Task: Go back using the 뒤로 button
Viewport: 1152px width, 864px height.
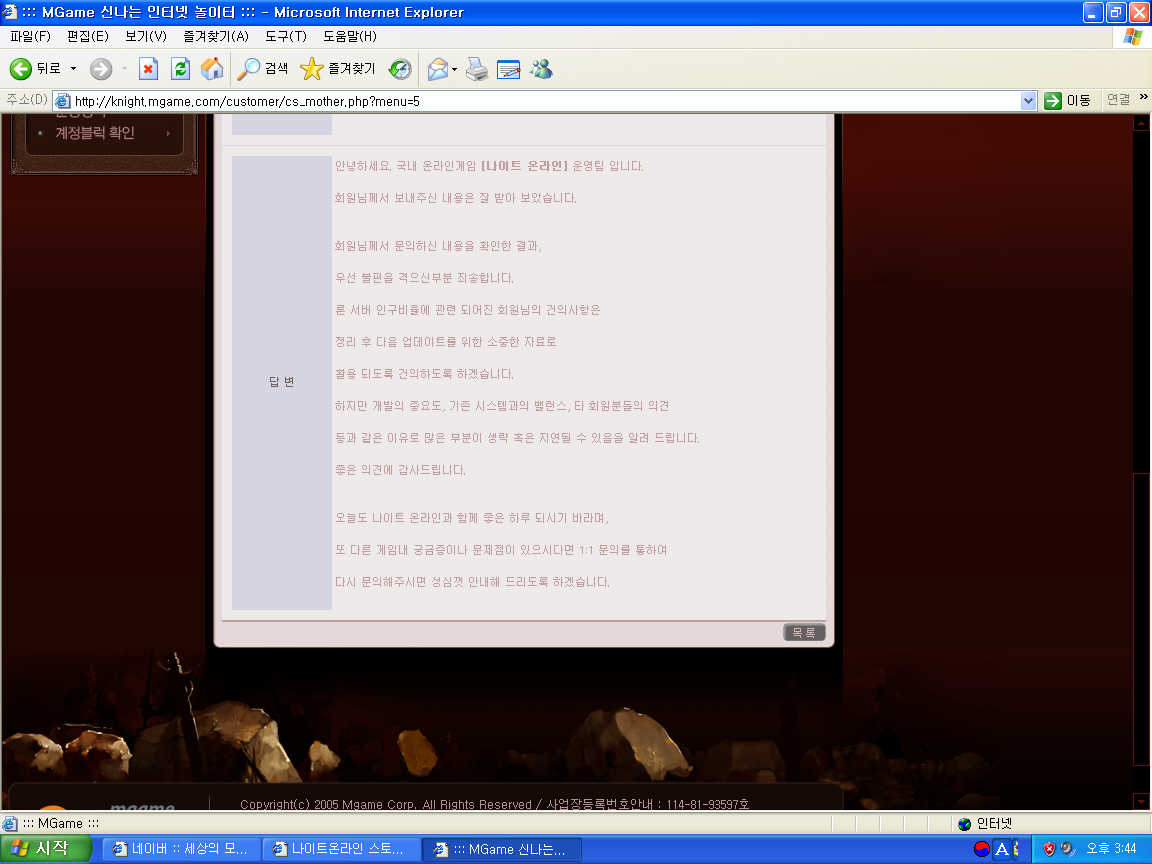Action: (35, 69)
